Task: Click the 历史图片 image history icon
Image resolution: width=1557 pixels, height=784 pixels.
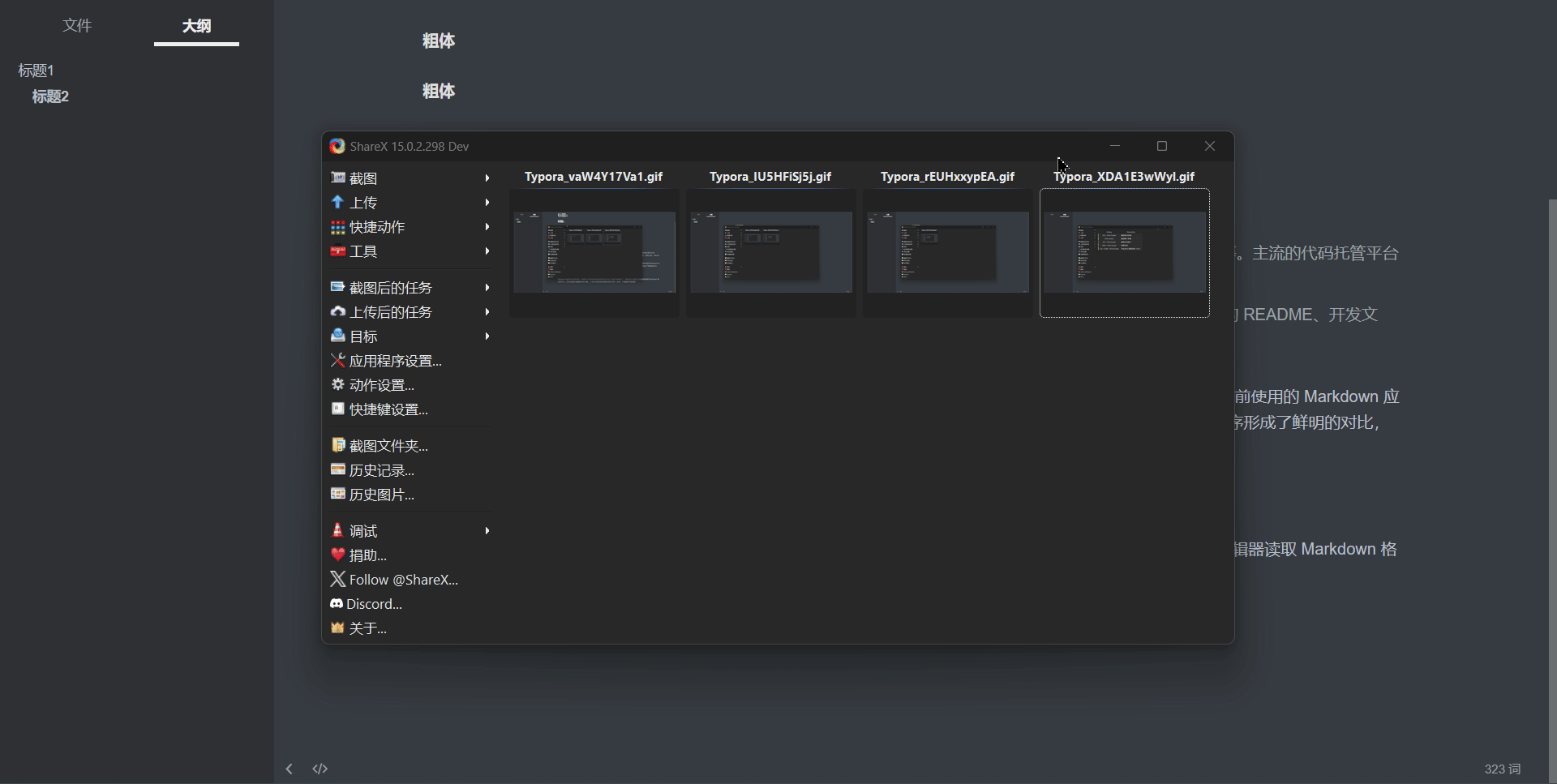Action: (338, 494)
